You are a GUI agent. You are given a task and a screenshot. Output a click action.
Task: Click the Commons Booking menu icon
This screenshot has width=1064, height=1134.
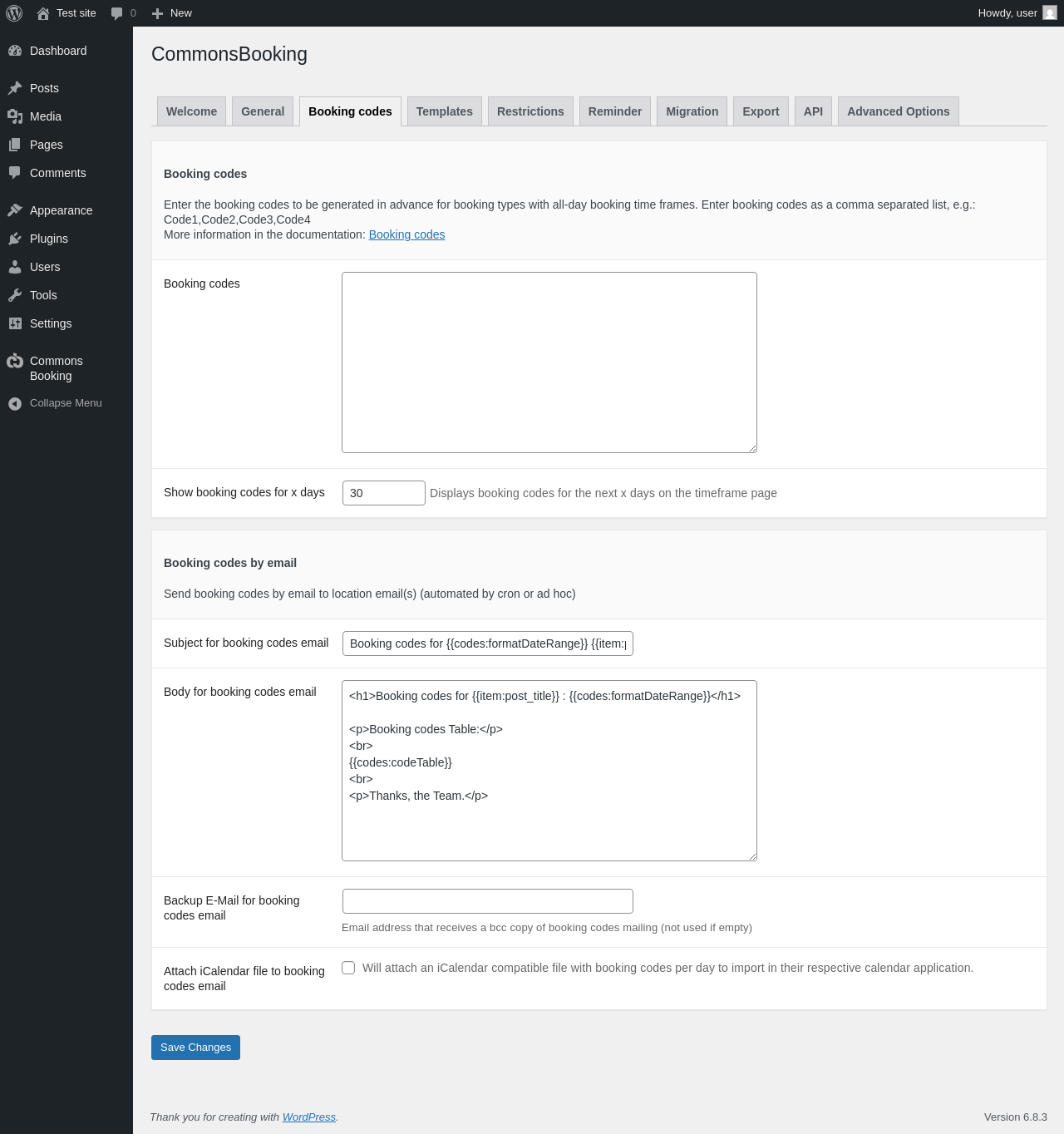pyautogui.click(x=15, y=361)
